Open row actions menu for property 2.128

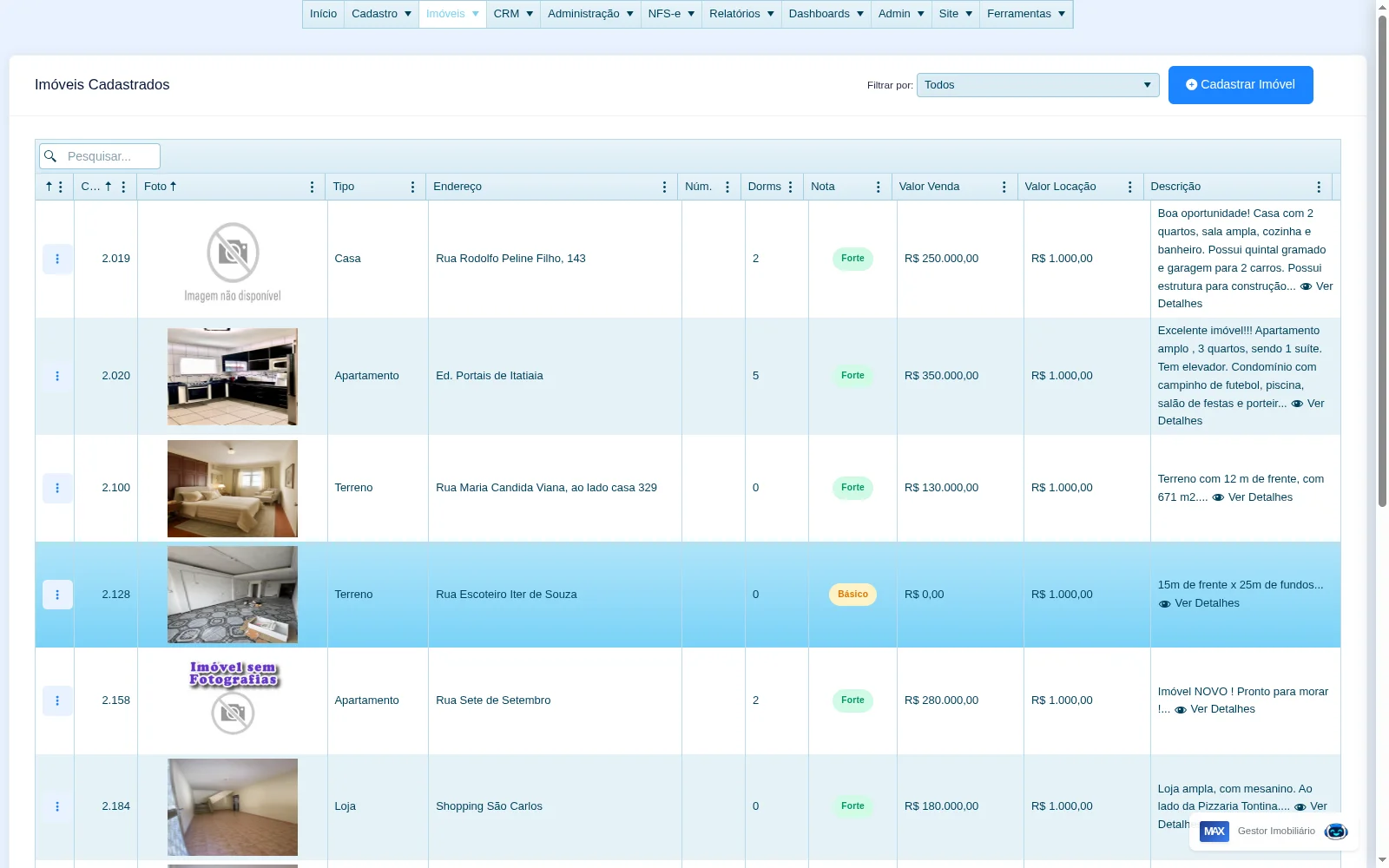point(57,595)
